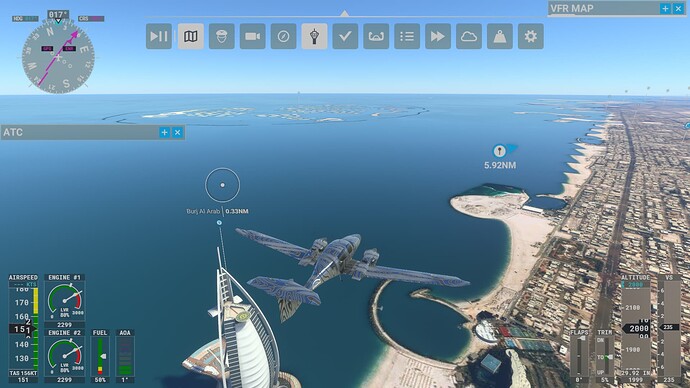Expand the ATC panel with plus
The width and height of the screenshot is (690, 388).
coord(164,132)
